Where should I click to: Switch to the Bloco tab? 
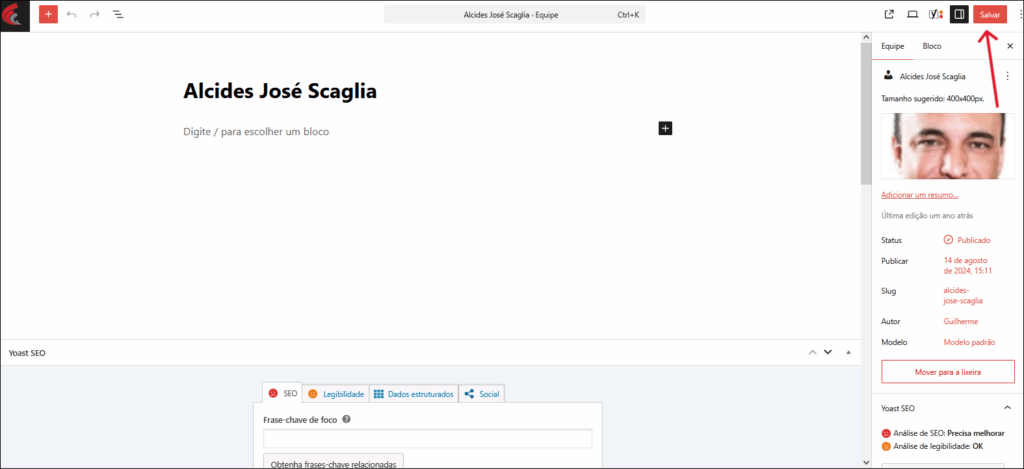[931, 46]
